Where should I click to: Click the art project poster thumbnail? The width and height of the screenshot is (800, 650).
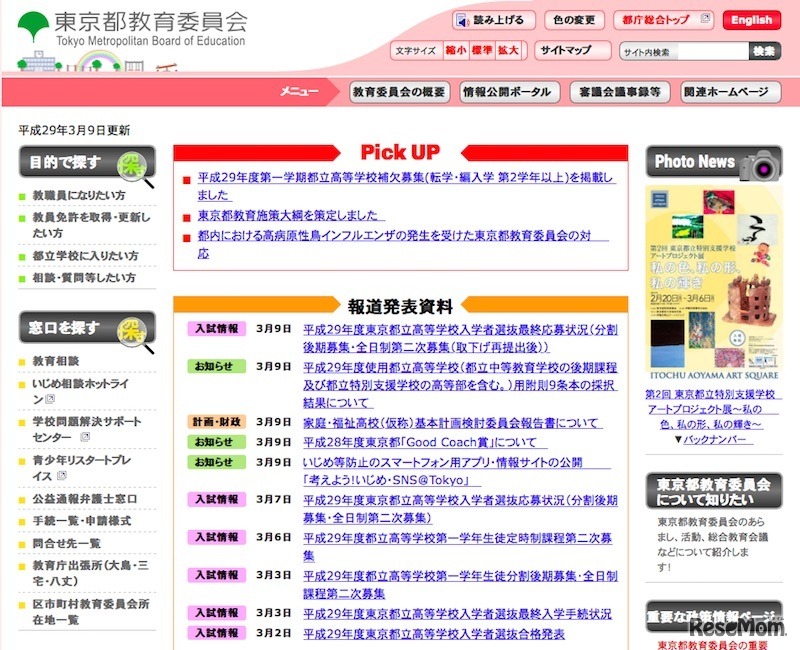(714, 283)
